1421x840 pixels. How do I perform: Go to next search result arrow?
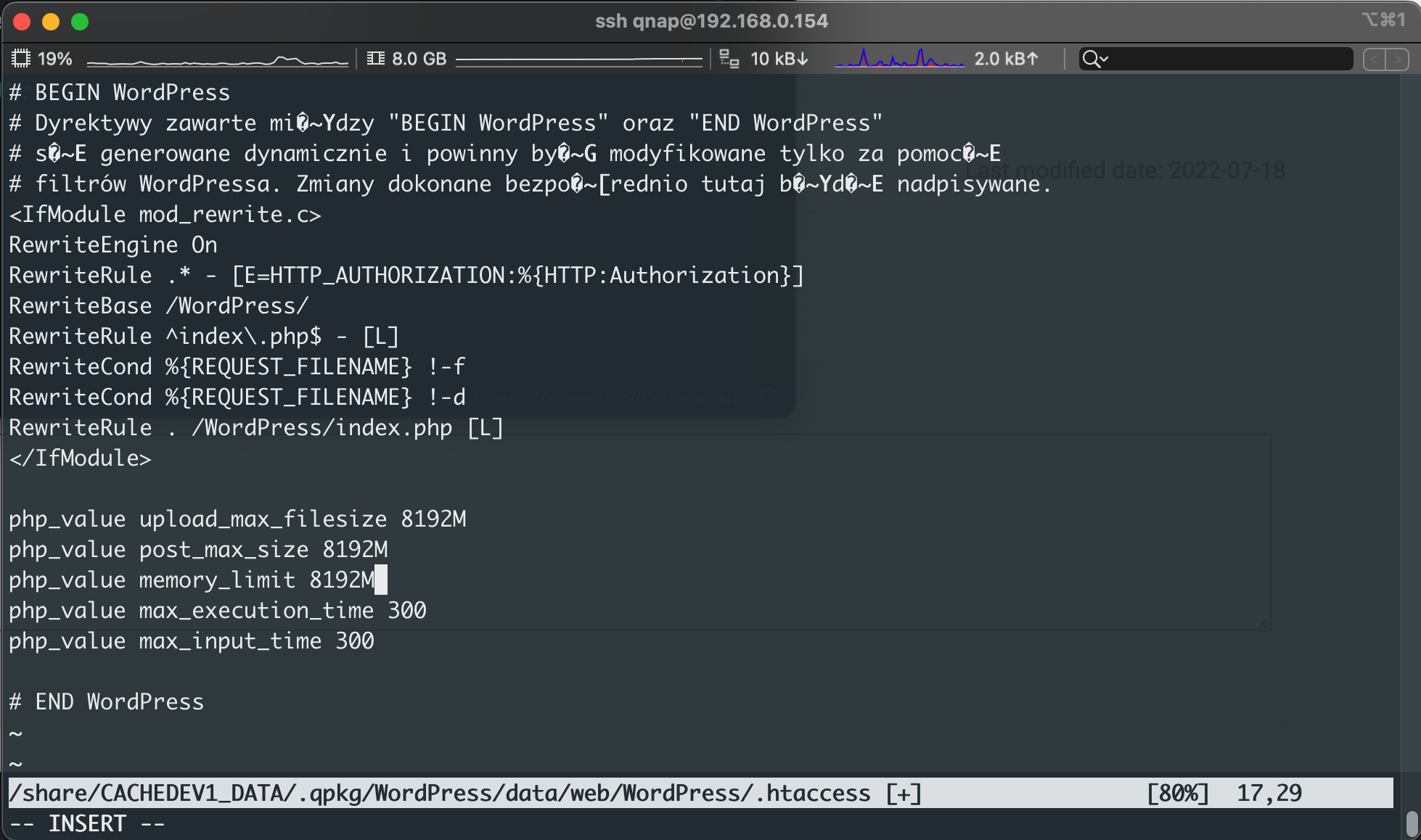(x=1398, y=59)
